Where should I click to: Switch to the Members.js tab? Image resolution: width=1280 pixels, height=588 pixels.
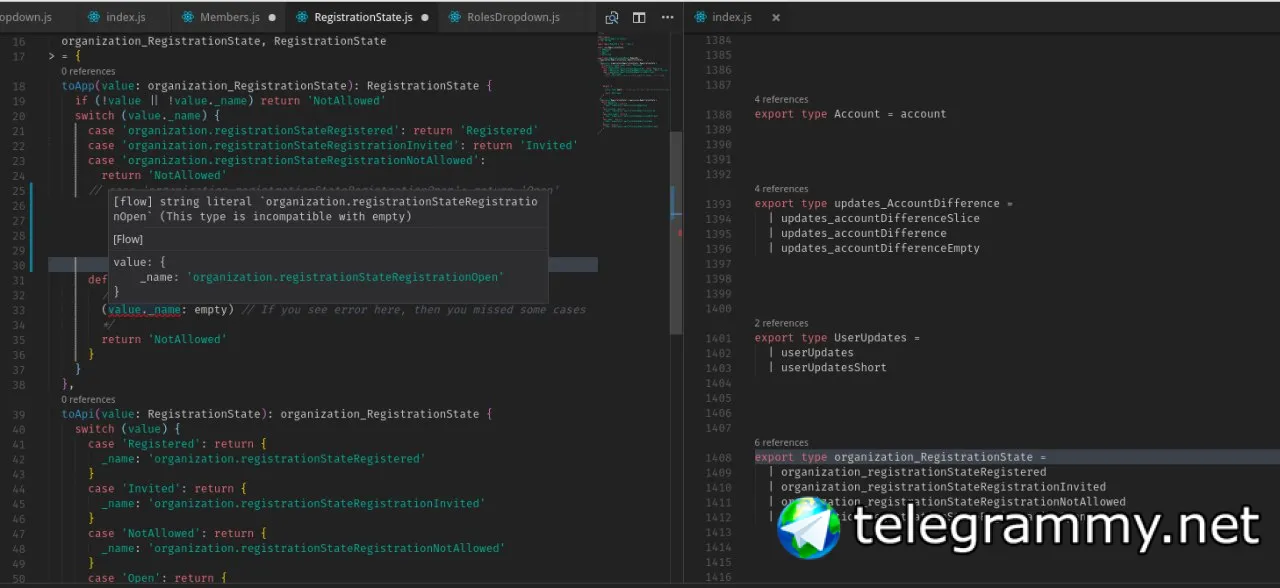tap(230, 17)
